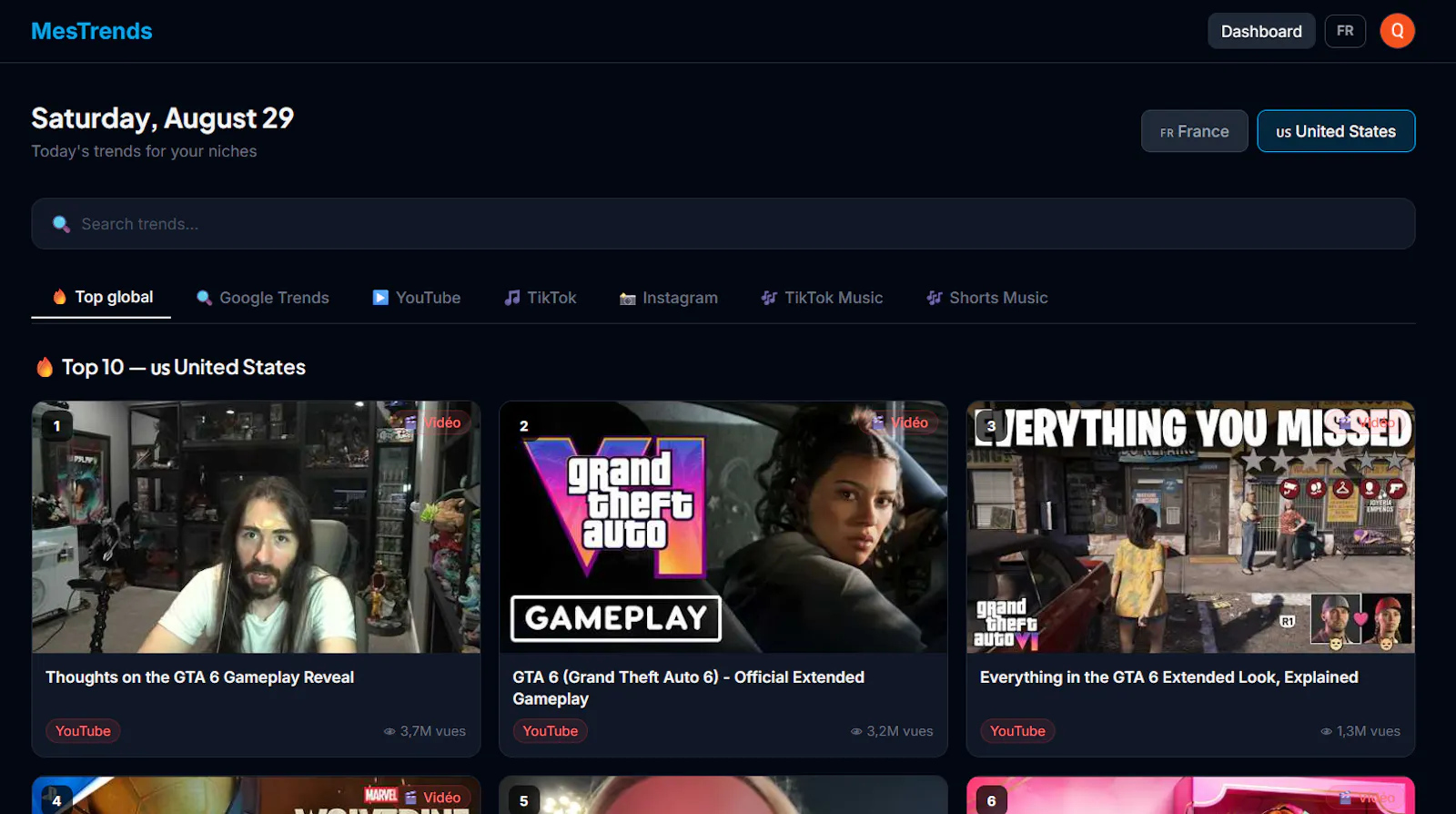Click the rank 1 number badge

[x=56, y=426]
